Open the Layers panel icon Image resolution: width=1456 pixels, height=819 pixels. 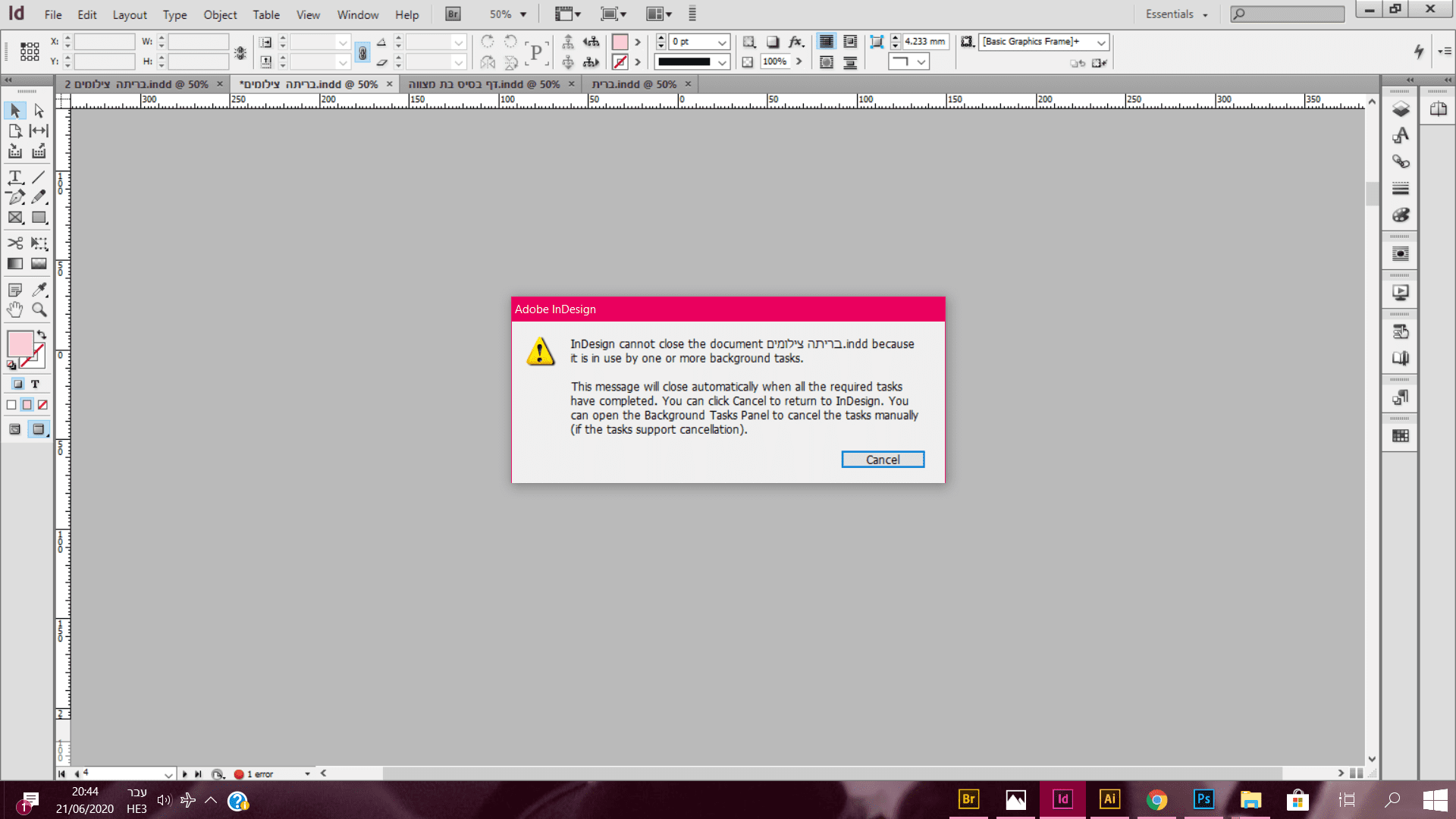point(1401,109)
